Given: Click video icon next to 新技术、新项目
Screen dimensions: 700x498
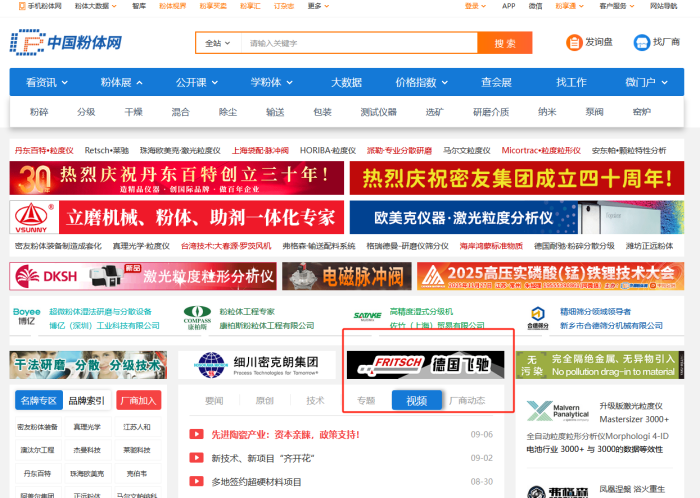Looking at the screenshot, I should 196,458.
